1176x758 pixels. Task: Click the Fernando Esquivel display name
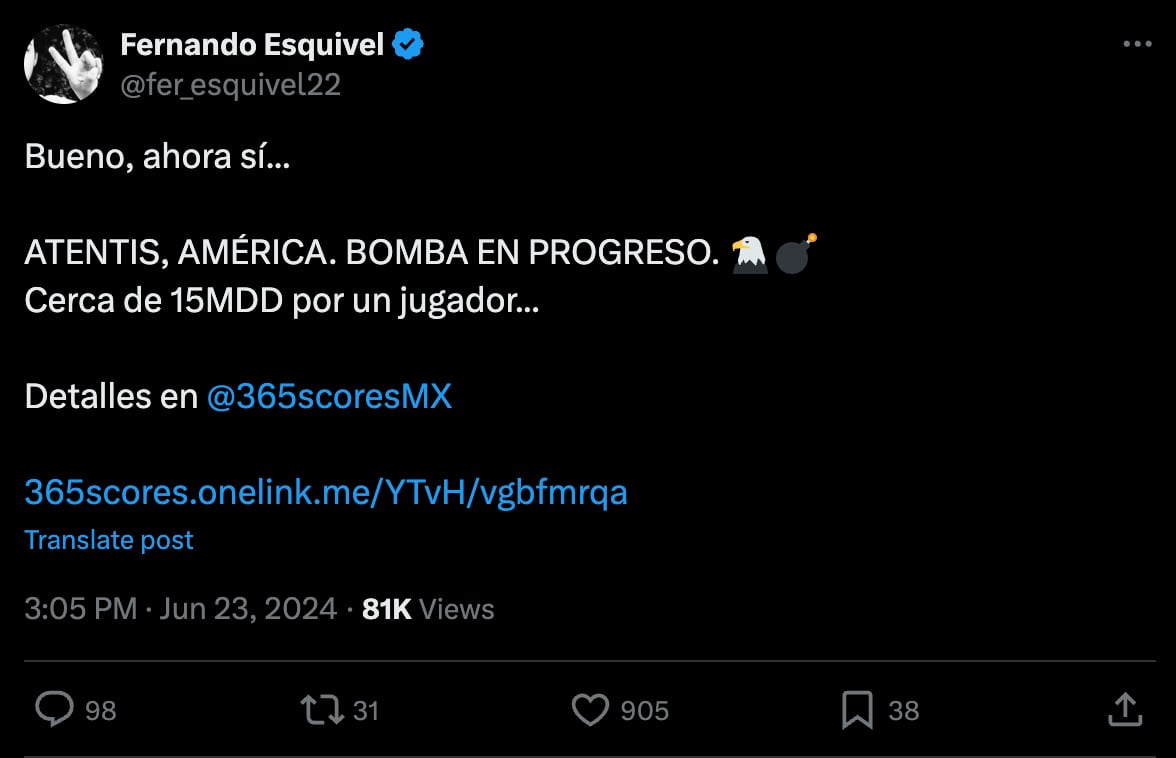pos(252,44)
